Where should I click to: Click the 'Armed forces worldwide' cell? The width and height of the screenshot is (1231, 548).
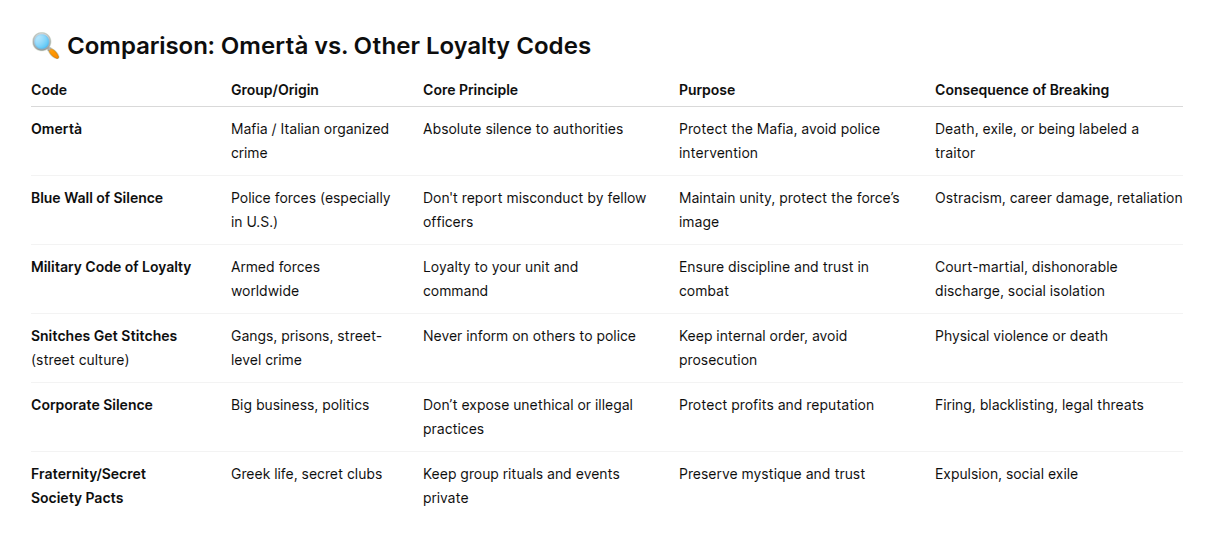point(275,279)
